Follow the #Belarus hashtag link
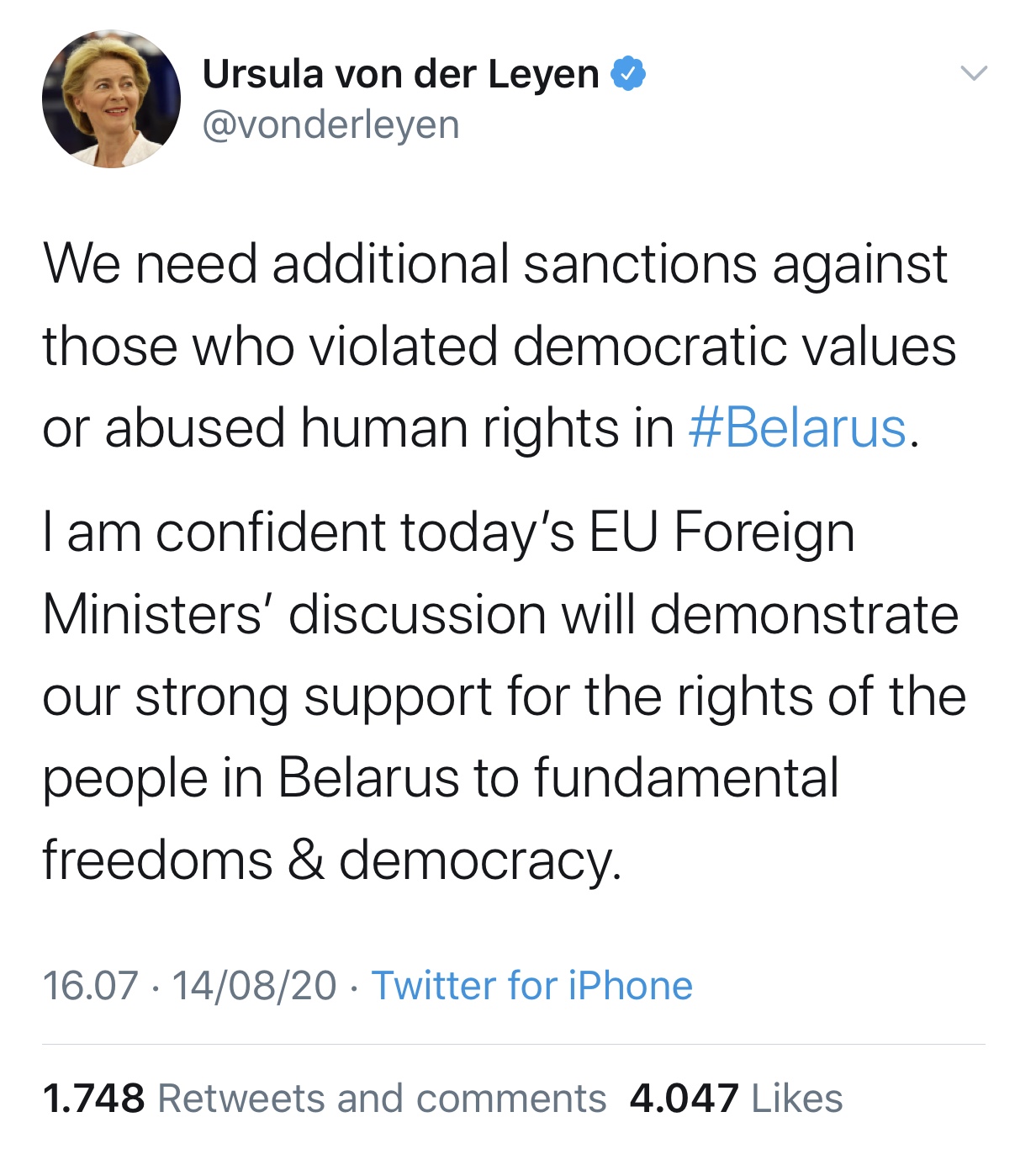1036x1149 pixels. pyautogui.click(x=797, y=428)
